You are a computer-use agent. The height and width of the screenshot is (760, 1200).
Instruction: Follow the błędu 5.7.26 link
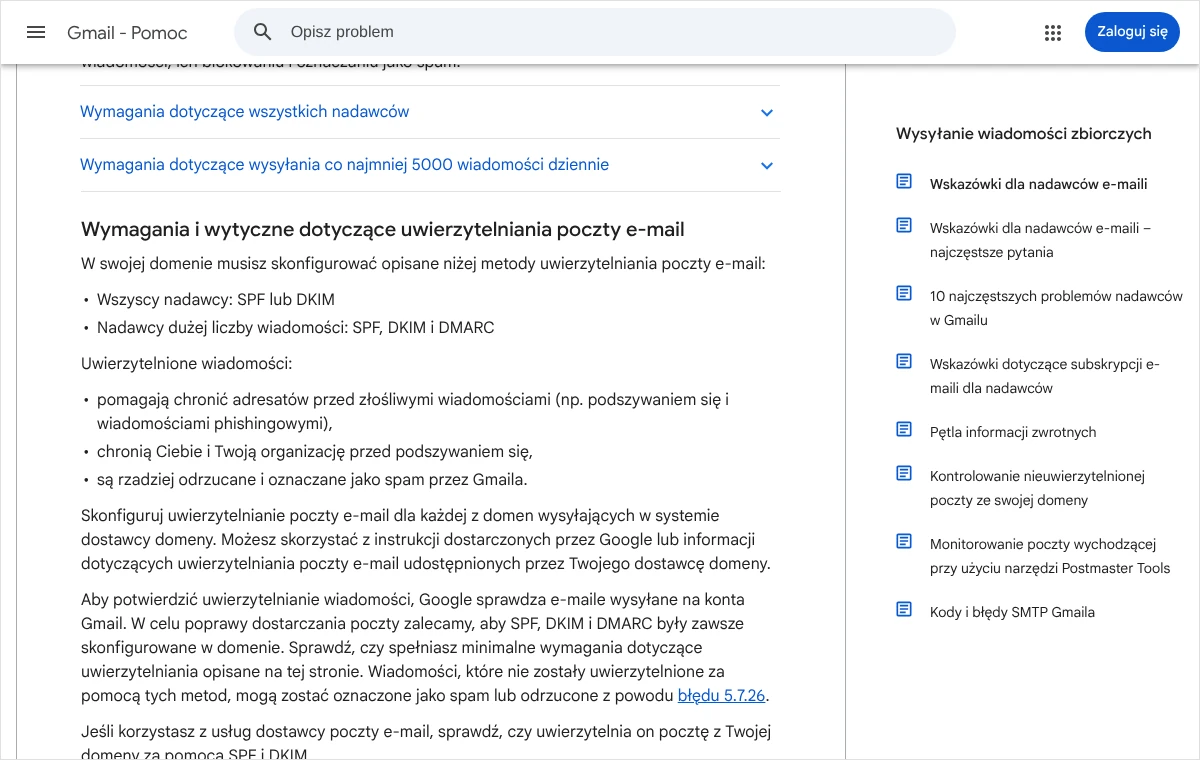tap(722, 696)
